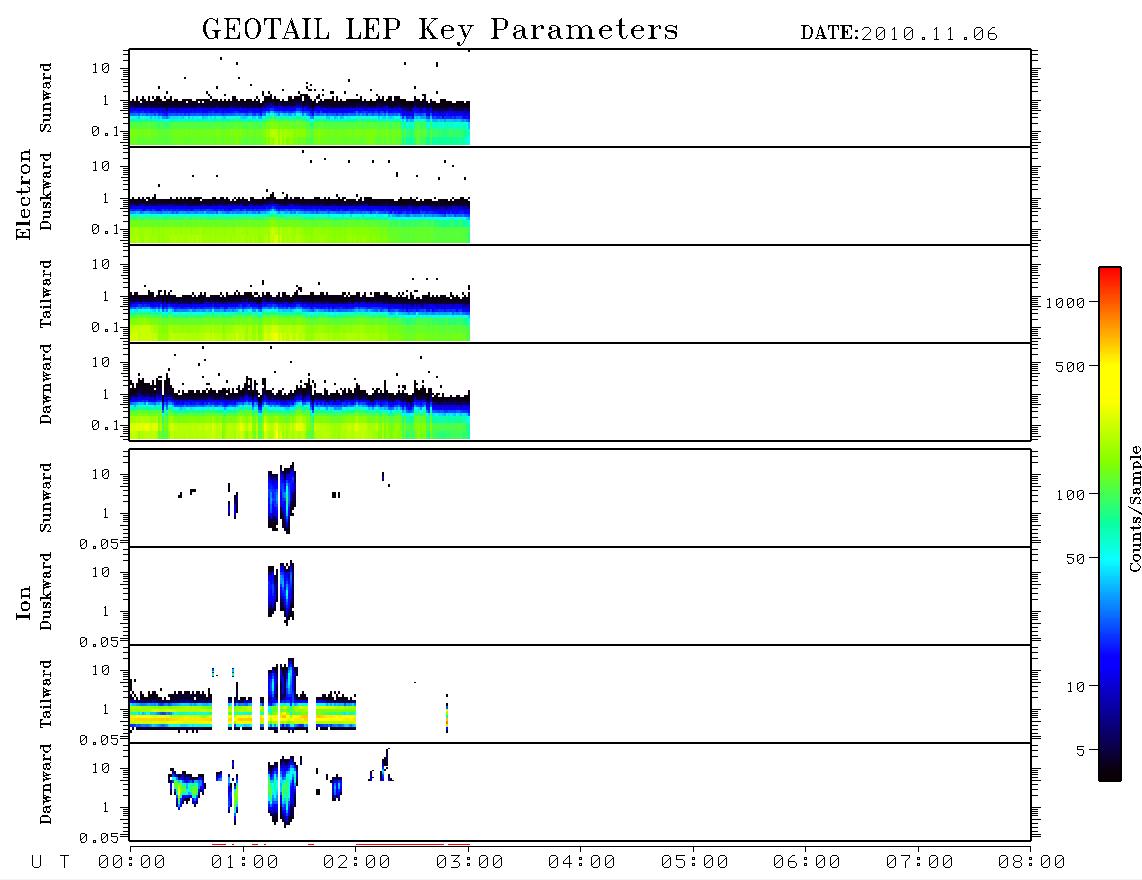The height and width of the screenshot is (880, 1142).
Task: Click the 0.1 tick on Electron Sunward panel
Action: pyautogui.click(x=105, y=131)
